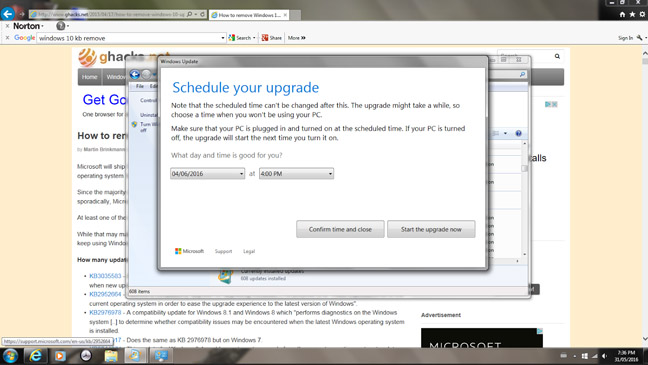The width and height of the screenshot is (648, 365).
Task: Open the File Explorer folder taskbar icon
Action: pos(111,356)
